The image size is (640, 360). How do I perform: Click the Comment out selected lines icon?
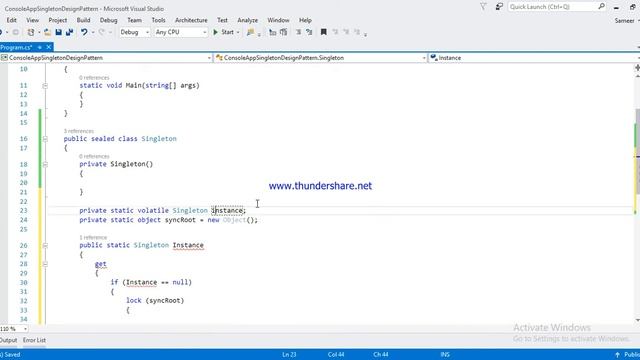298,32
